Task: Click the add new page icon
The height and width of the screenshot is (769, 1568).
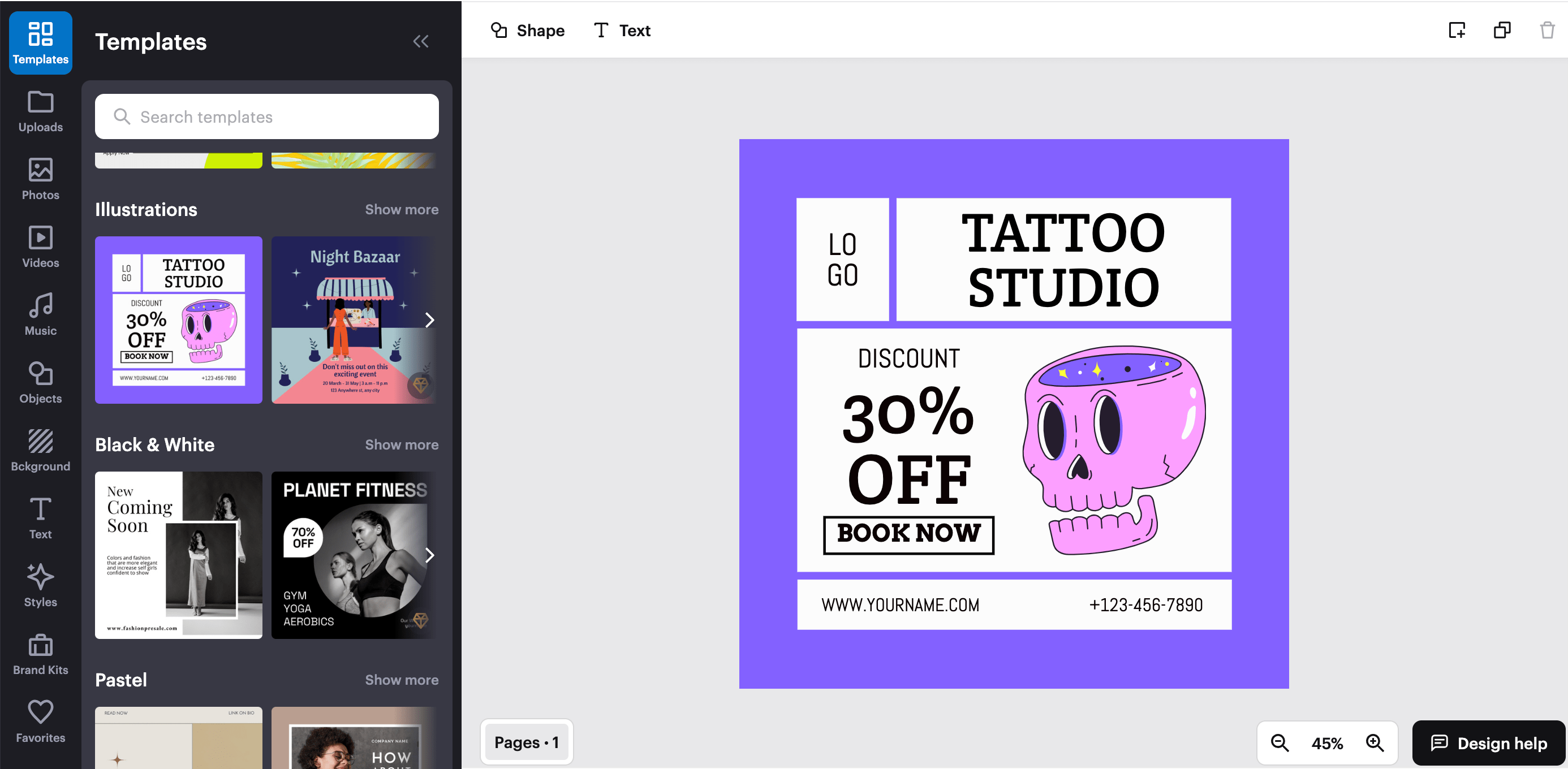Action: click(1457, 30)
